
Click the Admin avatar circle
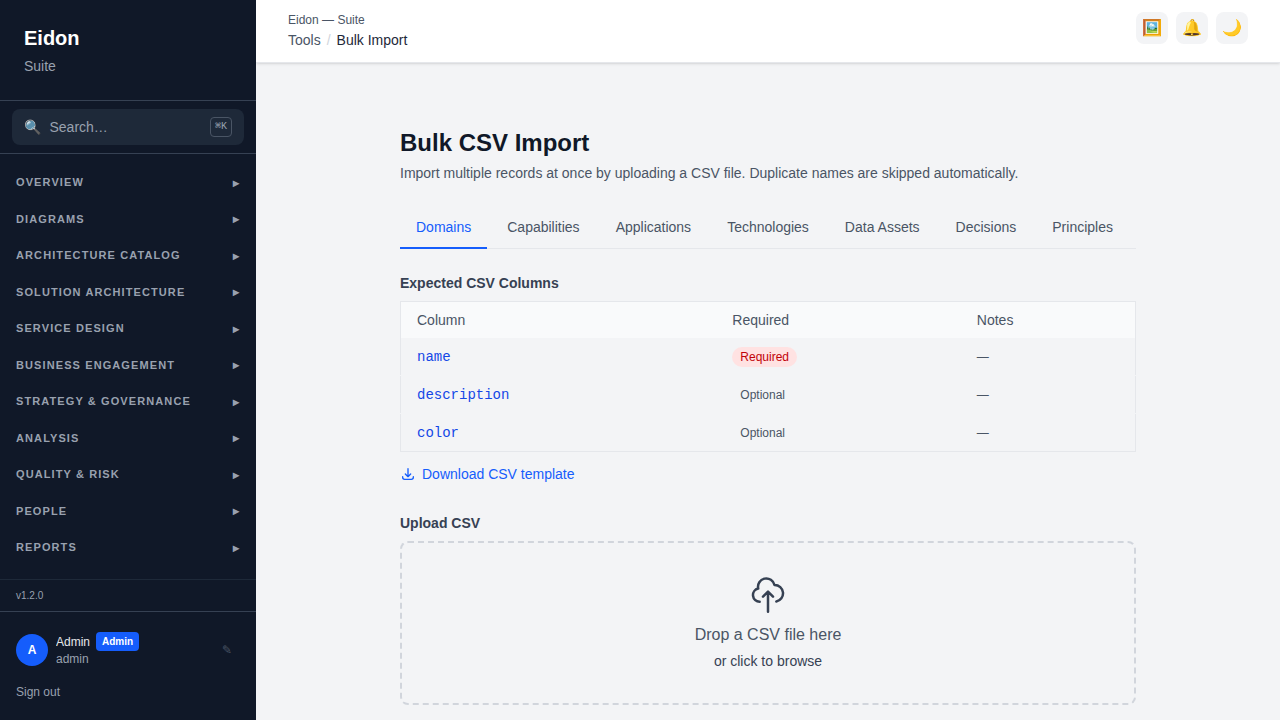pos(32,650)
